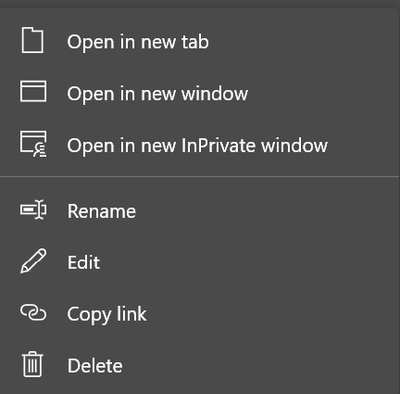This screenshot has height=394, width=400.
Task: Click the trash can icon beside Delete
Action: [32, 364]
